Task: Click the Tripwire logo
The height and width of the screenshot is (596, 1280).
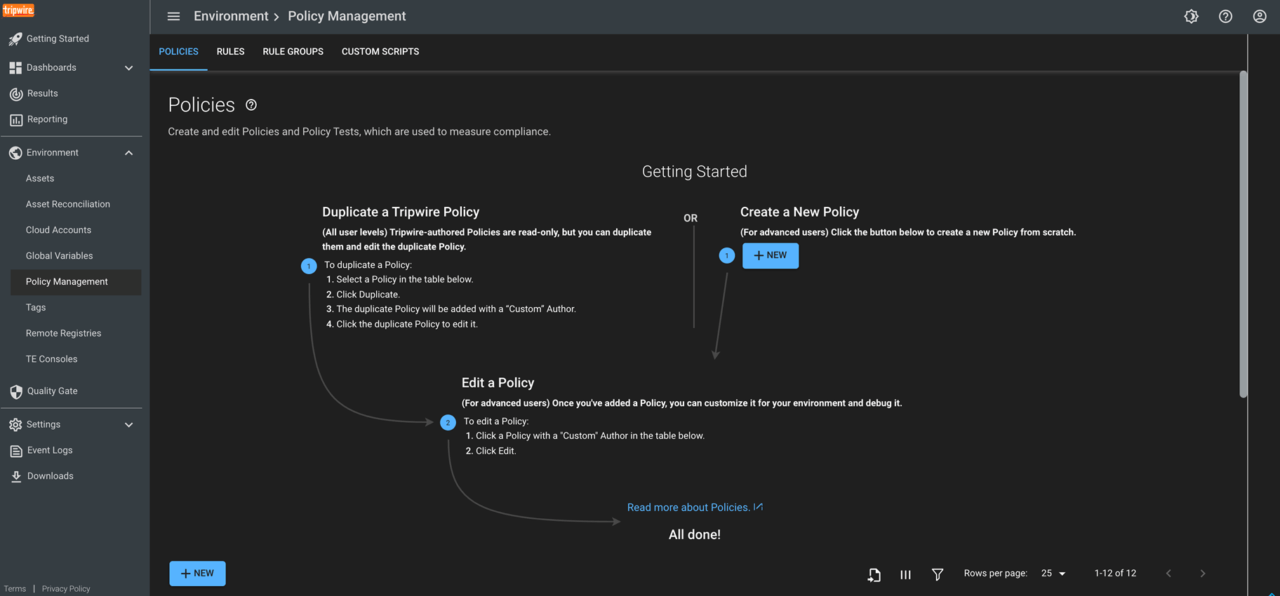Action: coord(18,10)
